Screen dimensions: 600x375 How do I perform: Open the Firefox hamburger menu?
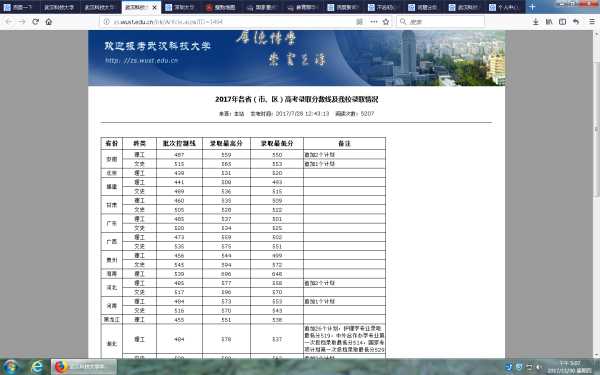(x=592, y=22)
